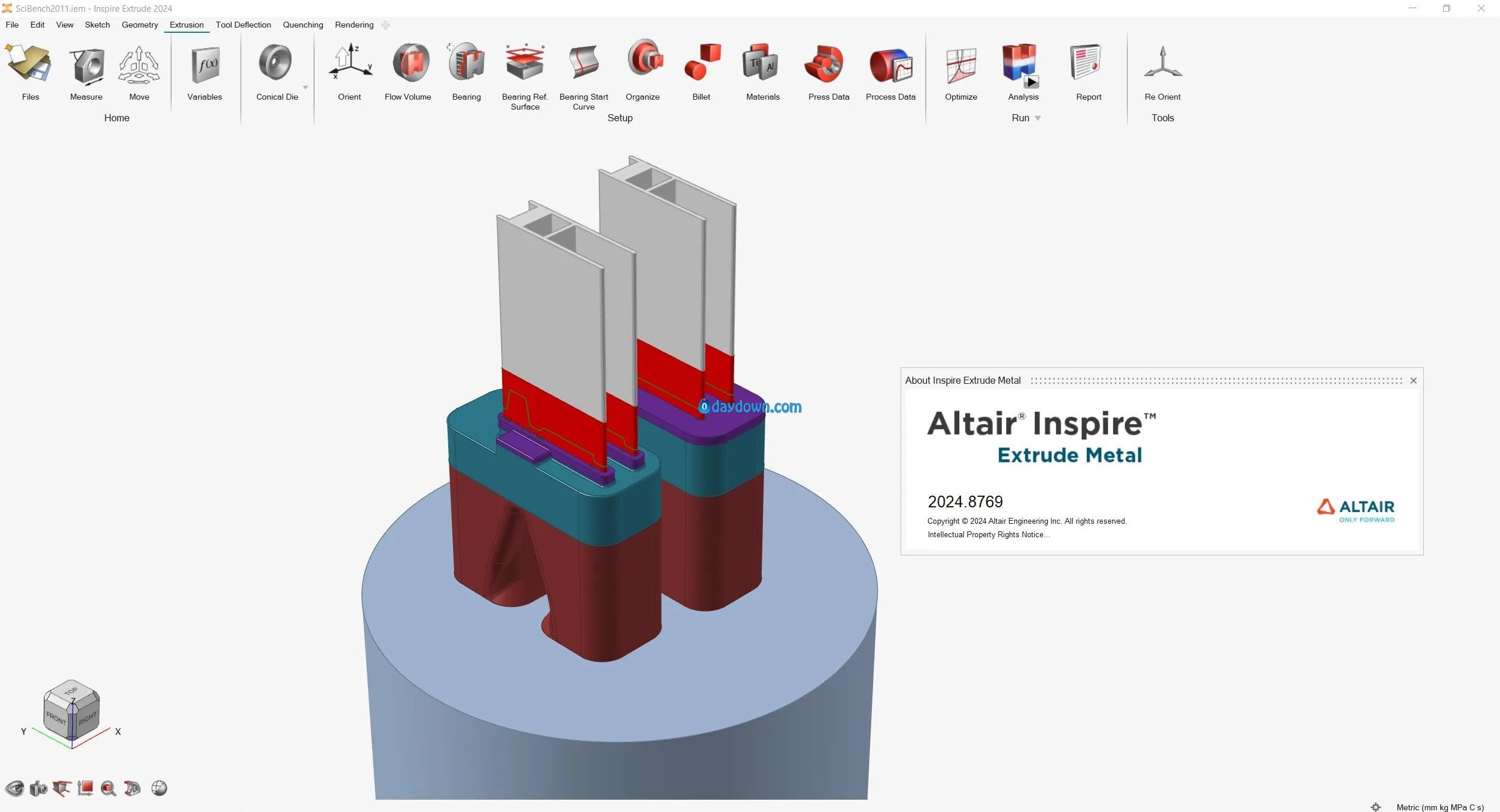Click the Re Orient tool
The height and width of the screenshot is (812, 1500).
[1163, 62]
